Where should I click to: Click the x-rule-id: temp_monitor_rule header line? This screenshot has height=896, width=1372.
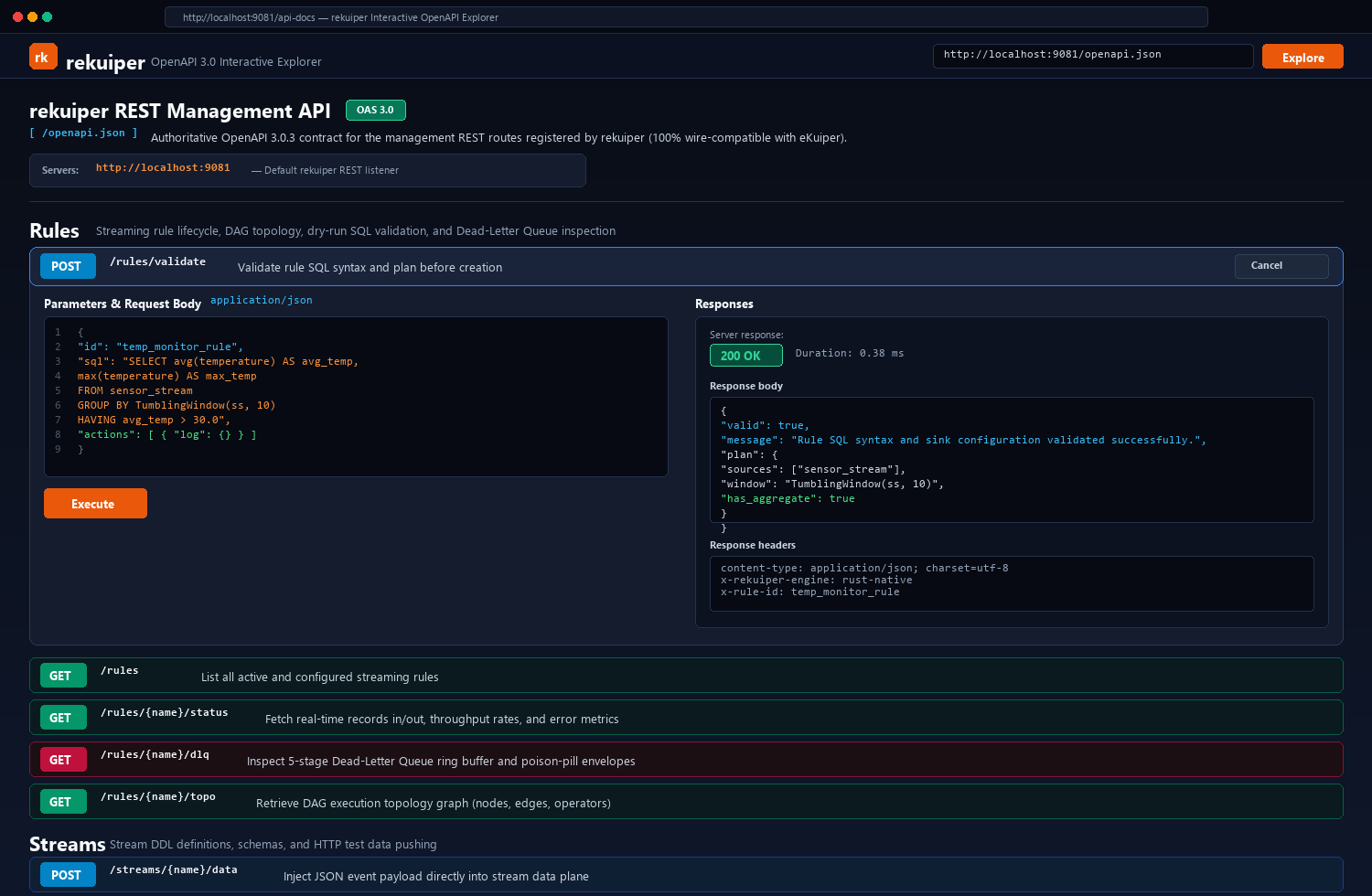pos(810,592)
